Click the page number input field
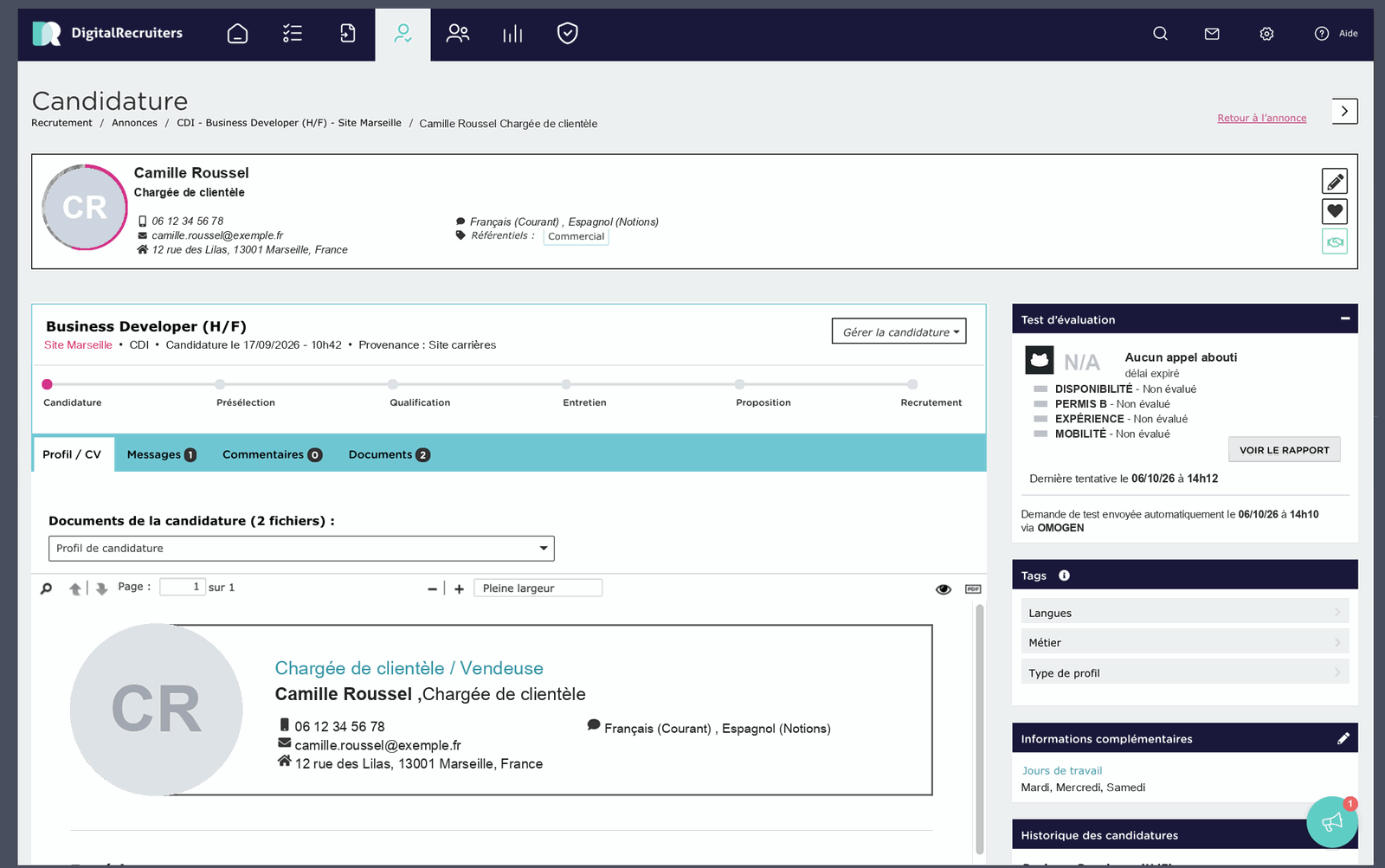This screenshot has width=1385, height=868. [x=183, y=587]
